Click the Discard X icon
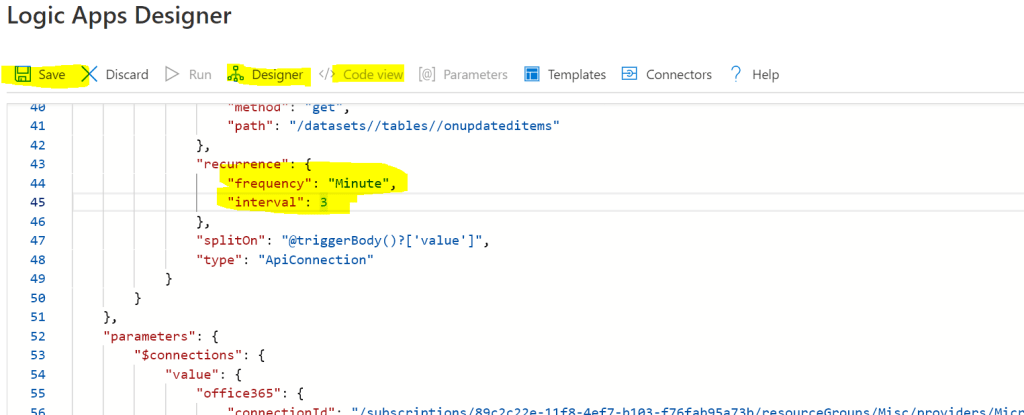 click(x=90, y=74)
